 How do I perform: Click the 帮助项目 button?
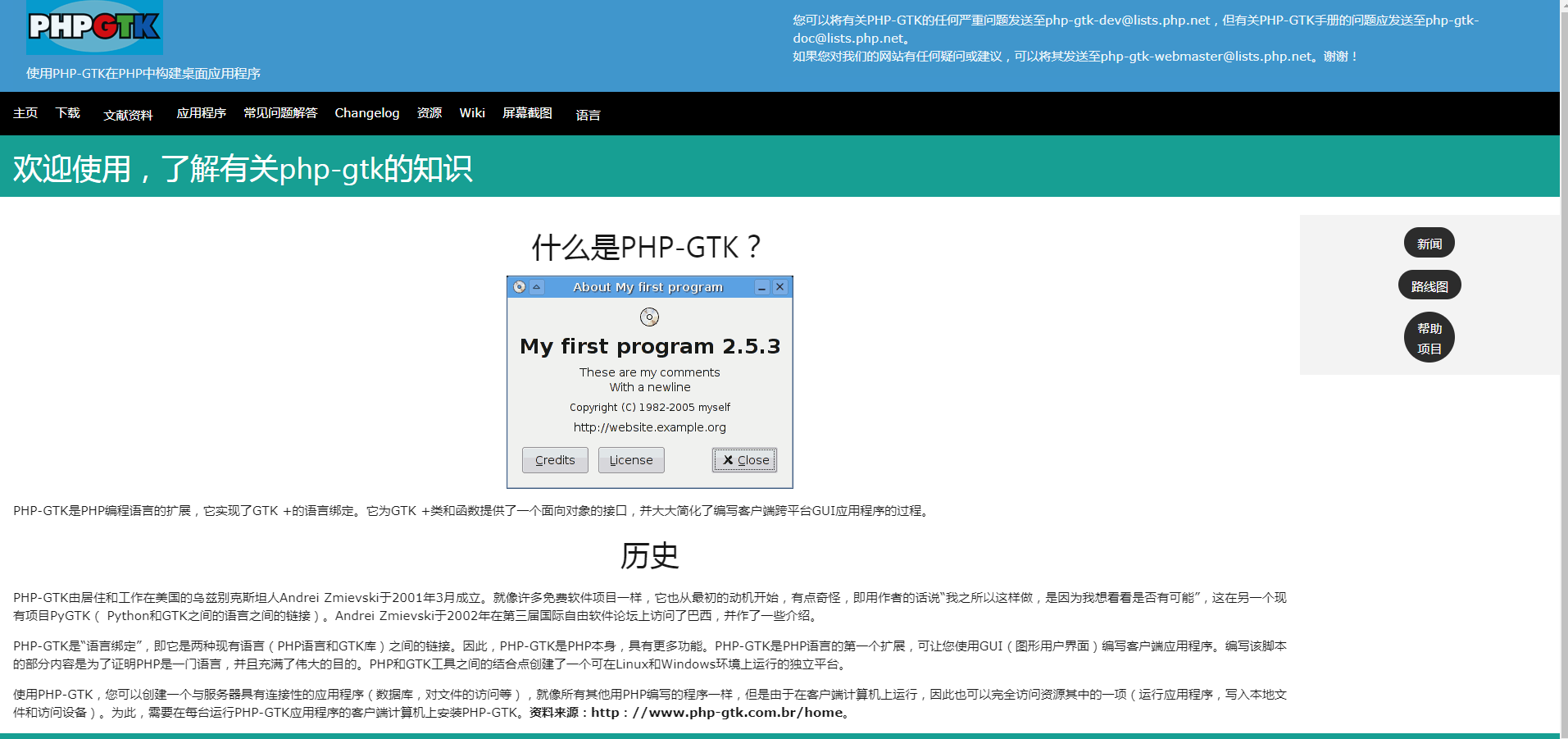[1429, 338]
